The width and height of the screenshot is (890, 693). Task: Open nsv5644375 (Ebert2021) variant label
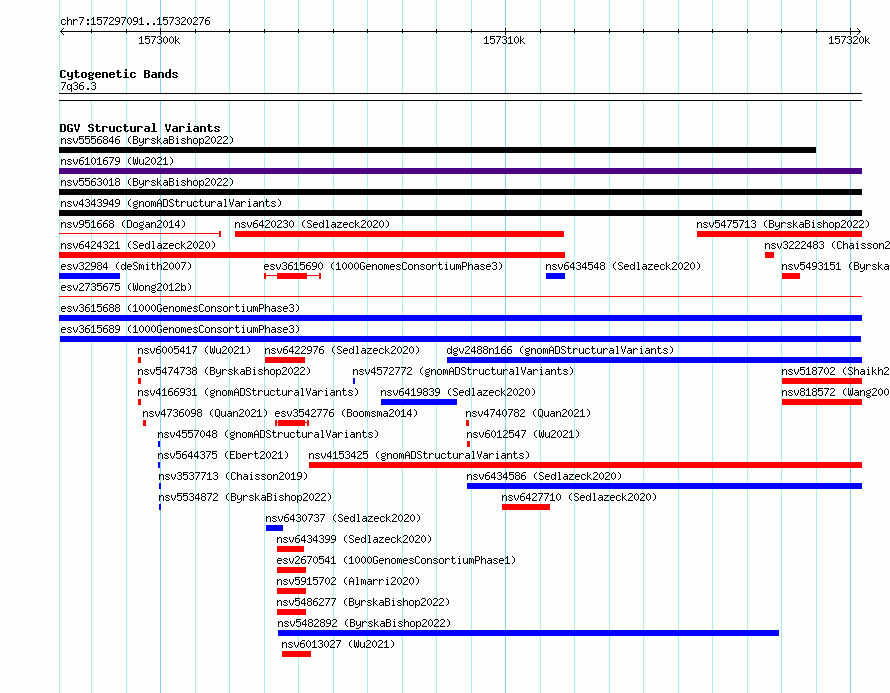click(224, 455)
